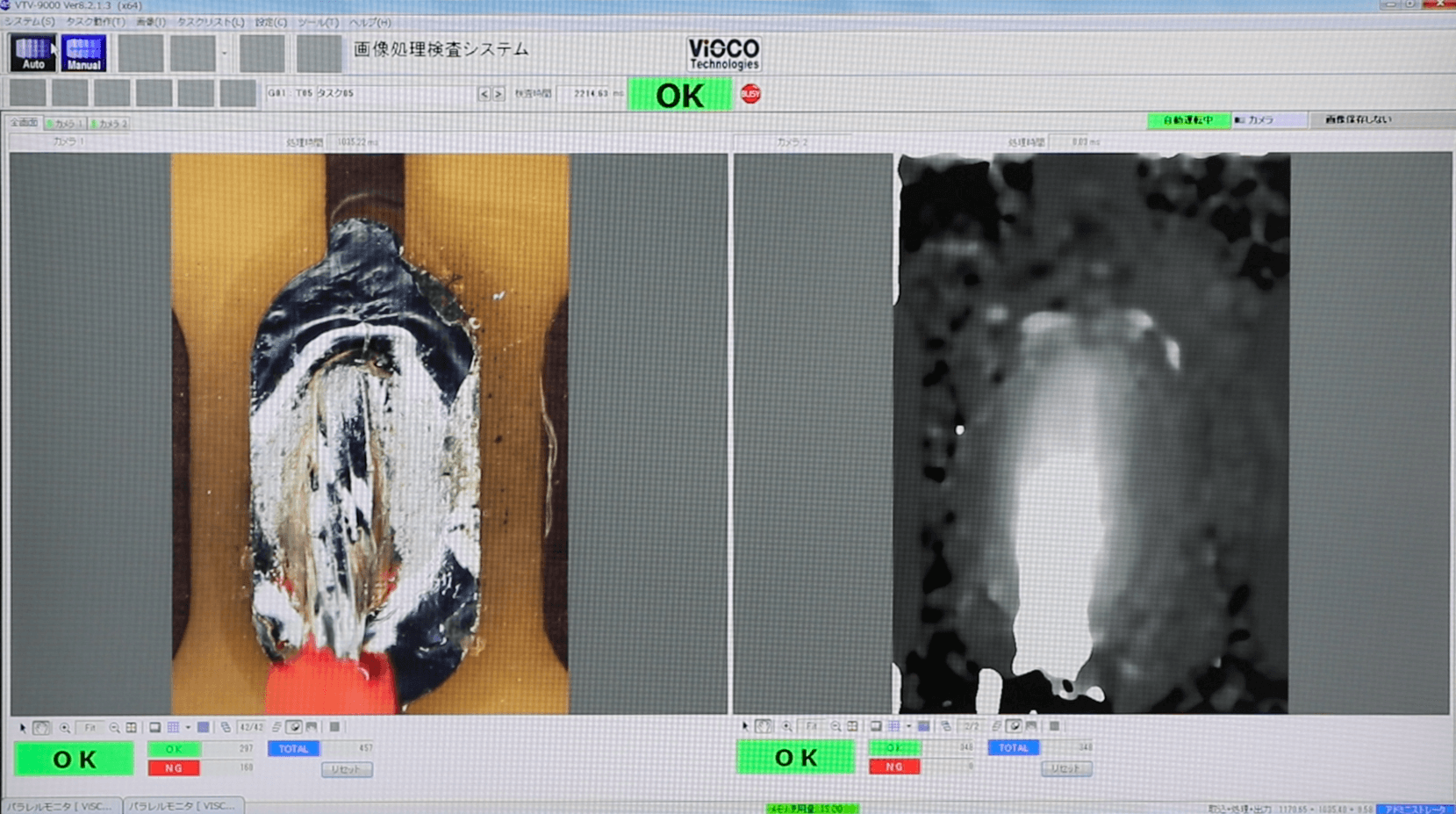Switch to Manual mode
Screen dimensions: 1456x814
(x=83, y=54)
